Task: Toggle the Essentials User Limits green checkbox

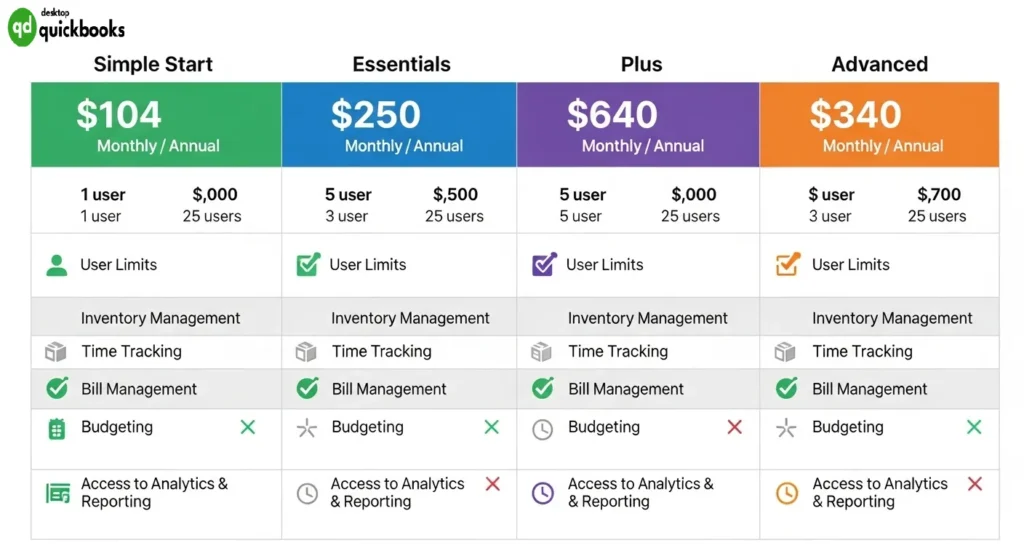Action: click(308, 265)
